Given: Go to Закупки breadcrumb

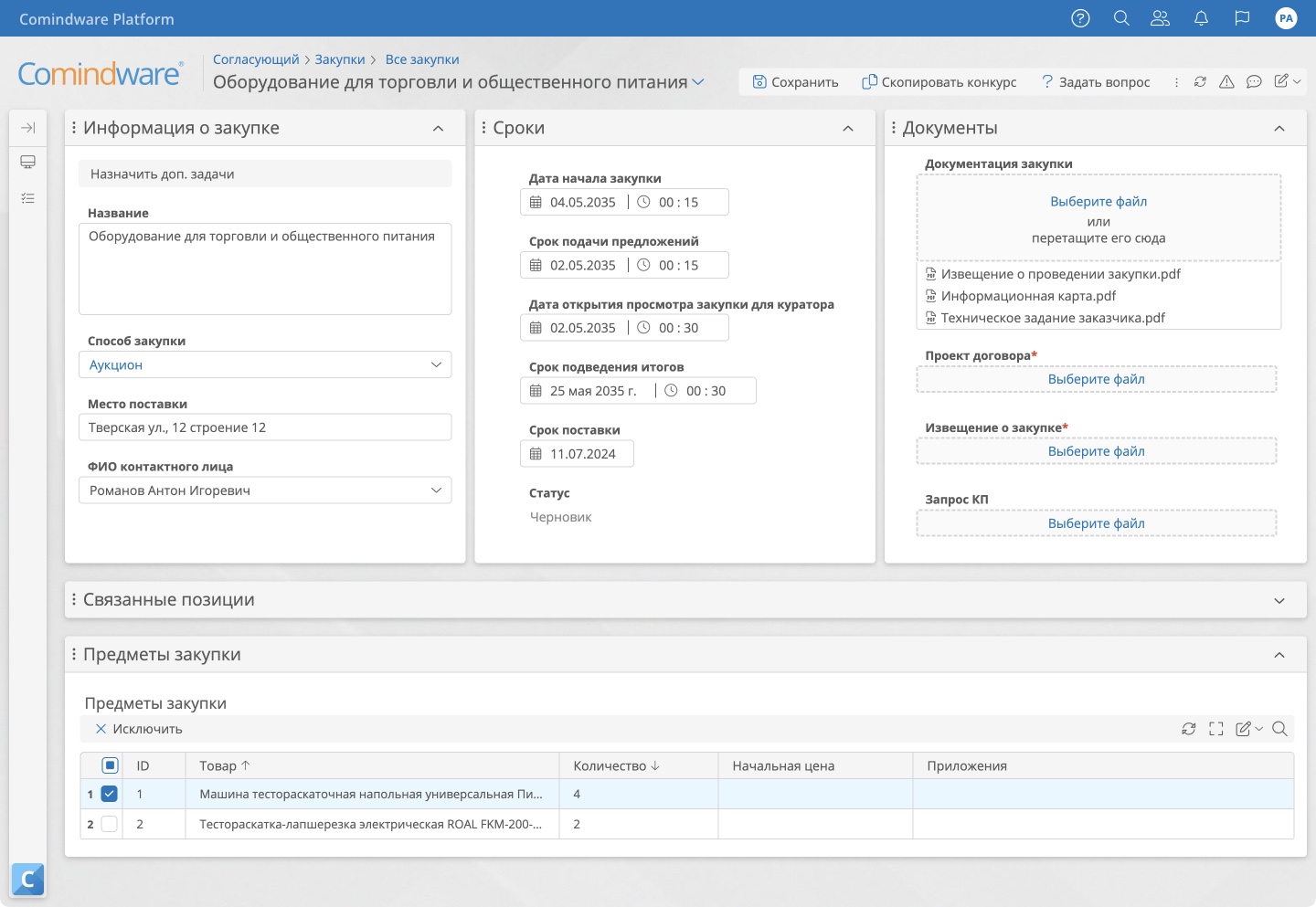Looking at the screenshot, I should (340, 59).
